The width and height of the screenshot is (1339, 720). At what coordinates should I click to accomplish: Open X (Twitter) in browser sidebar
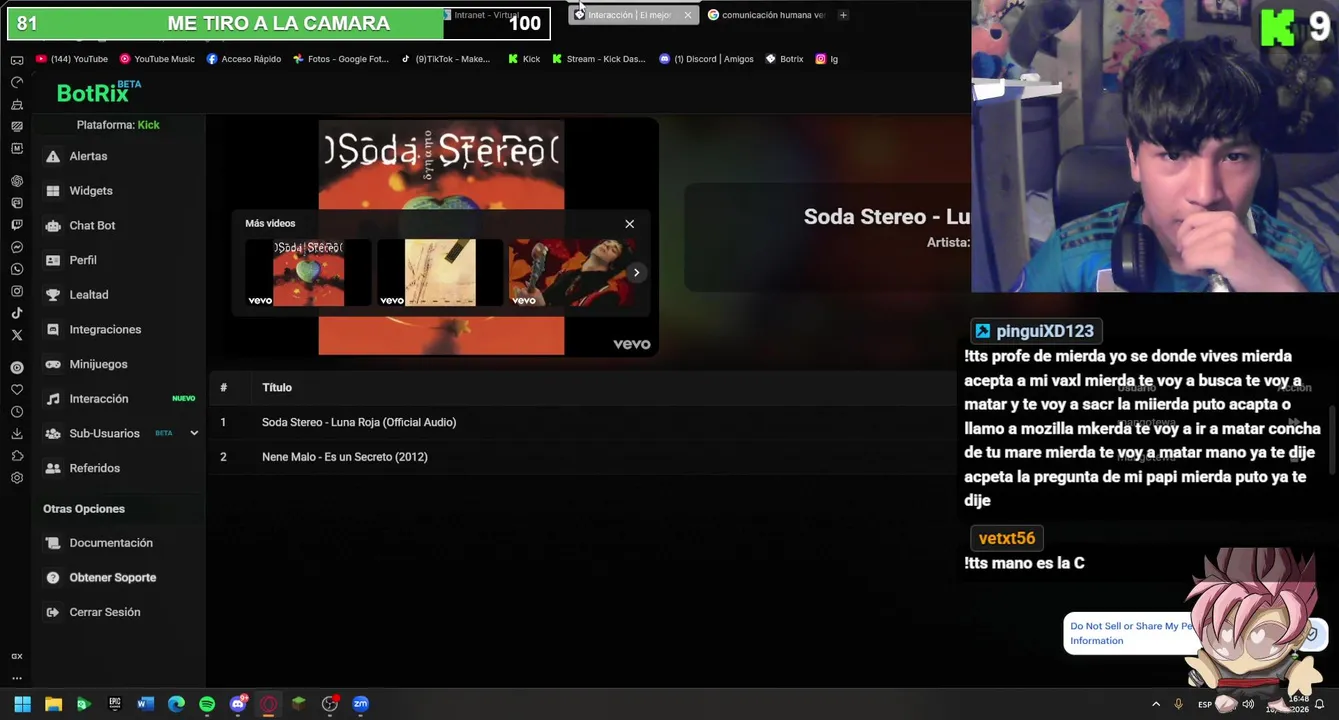point(17,335)
